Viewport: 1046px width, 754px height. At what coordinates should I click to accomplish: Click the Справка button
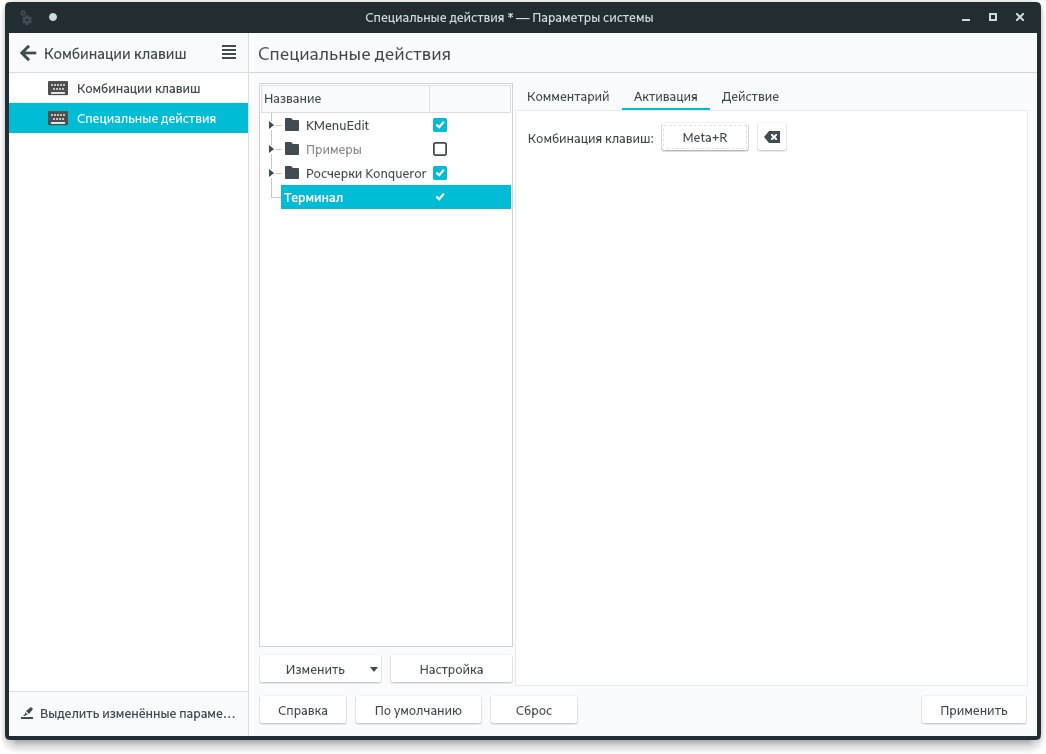pyautogui.click(x=303, y=711)
